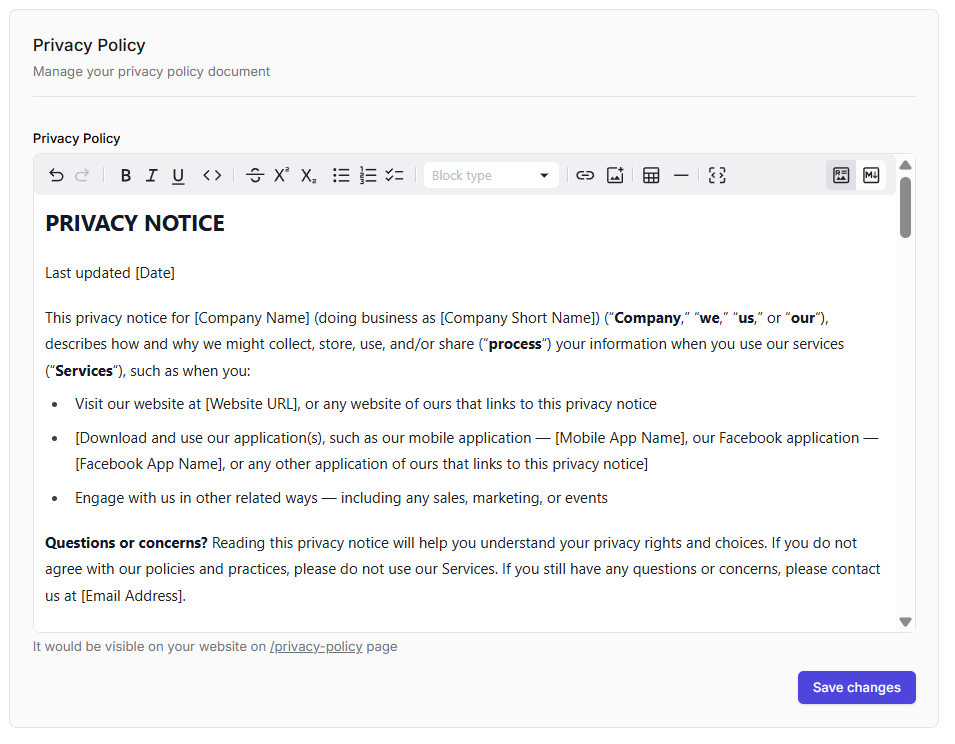The image size is (955, 744).
Task: Insert a checklist
Action: point(395,176)
